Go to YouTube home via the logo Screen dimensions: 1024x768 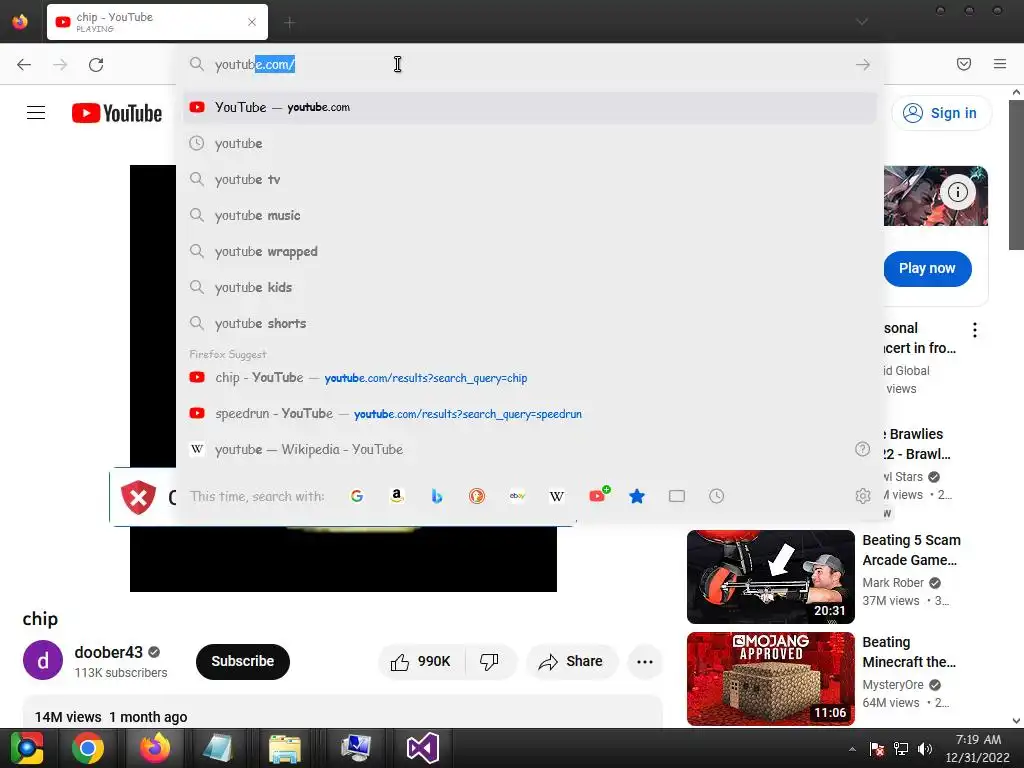coord(117,113)
